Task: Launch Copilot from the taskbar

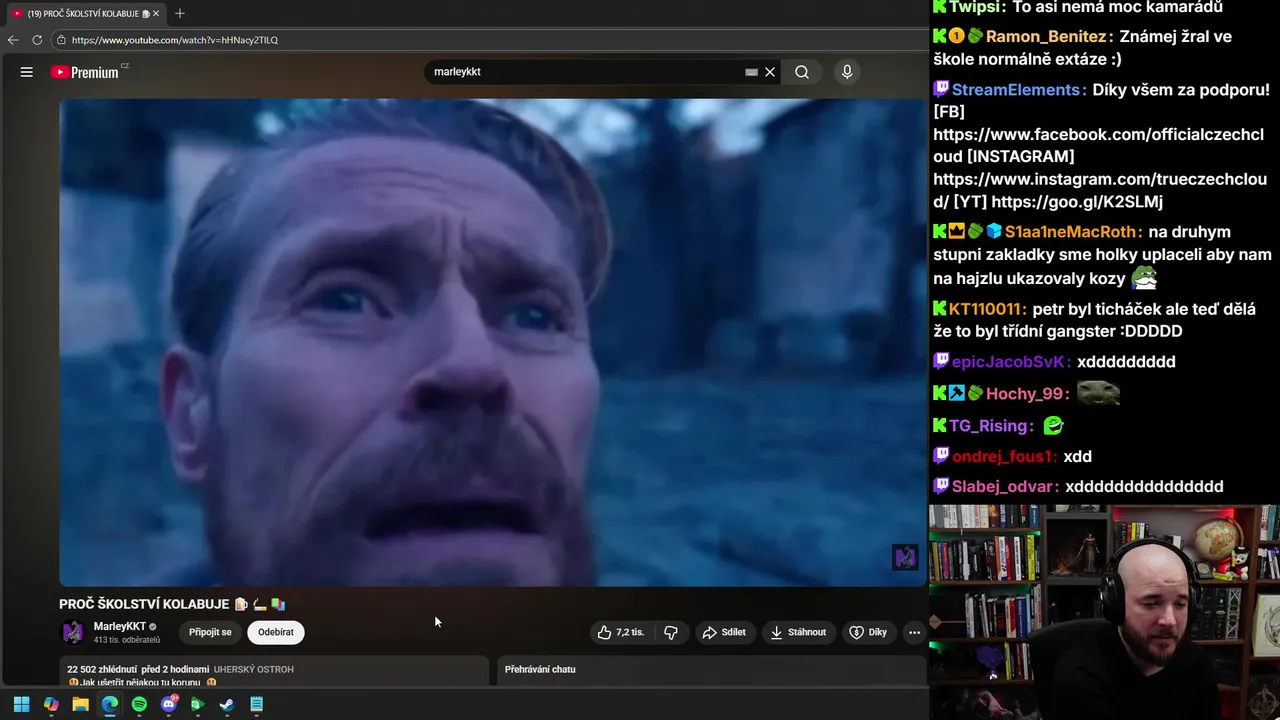Action: (51, 704)
